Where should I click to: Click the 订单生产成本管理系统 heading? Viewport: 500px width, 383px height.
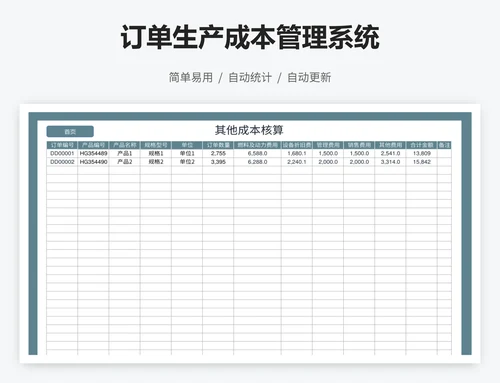pyautogui.click(x=250, y=37)
